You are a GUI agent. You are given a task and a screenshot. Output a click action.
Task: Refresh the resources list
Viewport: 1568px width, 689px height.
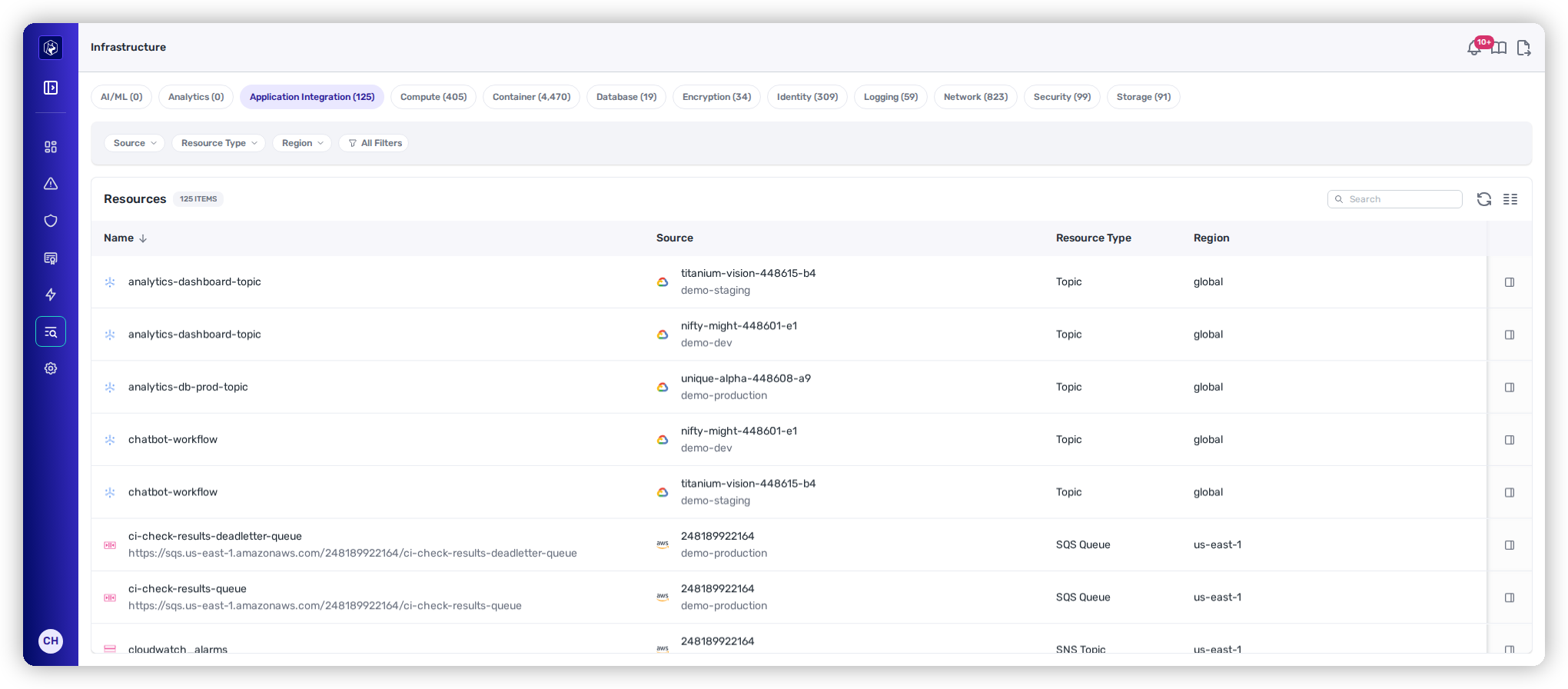(x=1484, y=199)
